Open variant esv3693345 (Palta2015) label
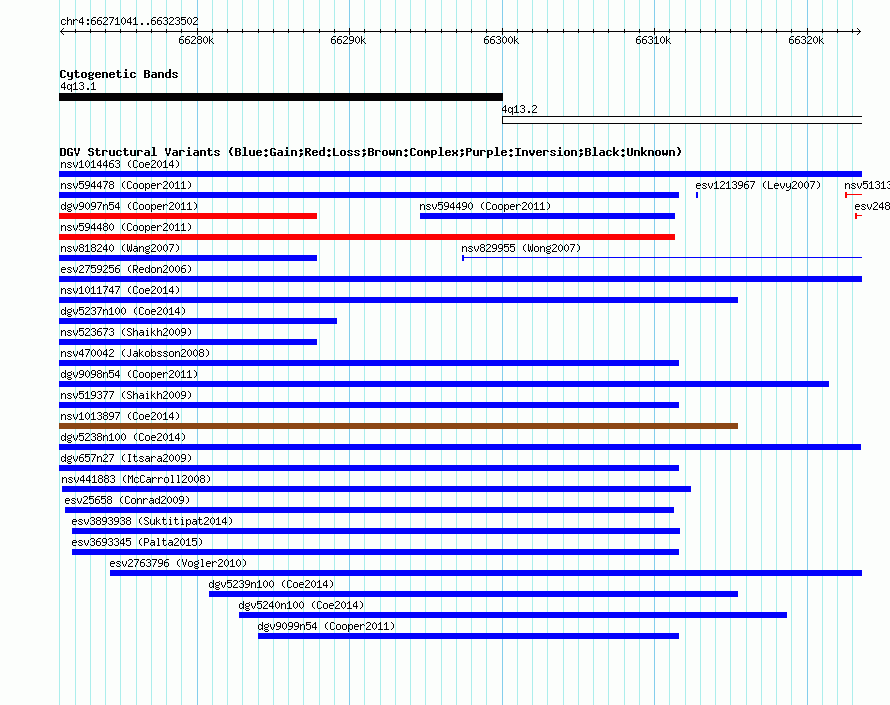 (x=137, y=542)
